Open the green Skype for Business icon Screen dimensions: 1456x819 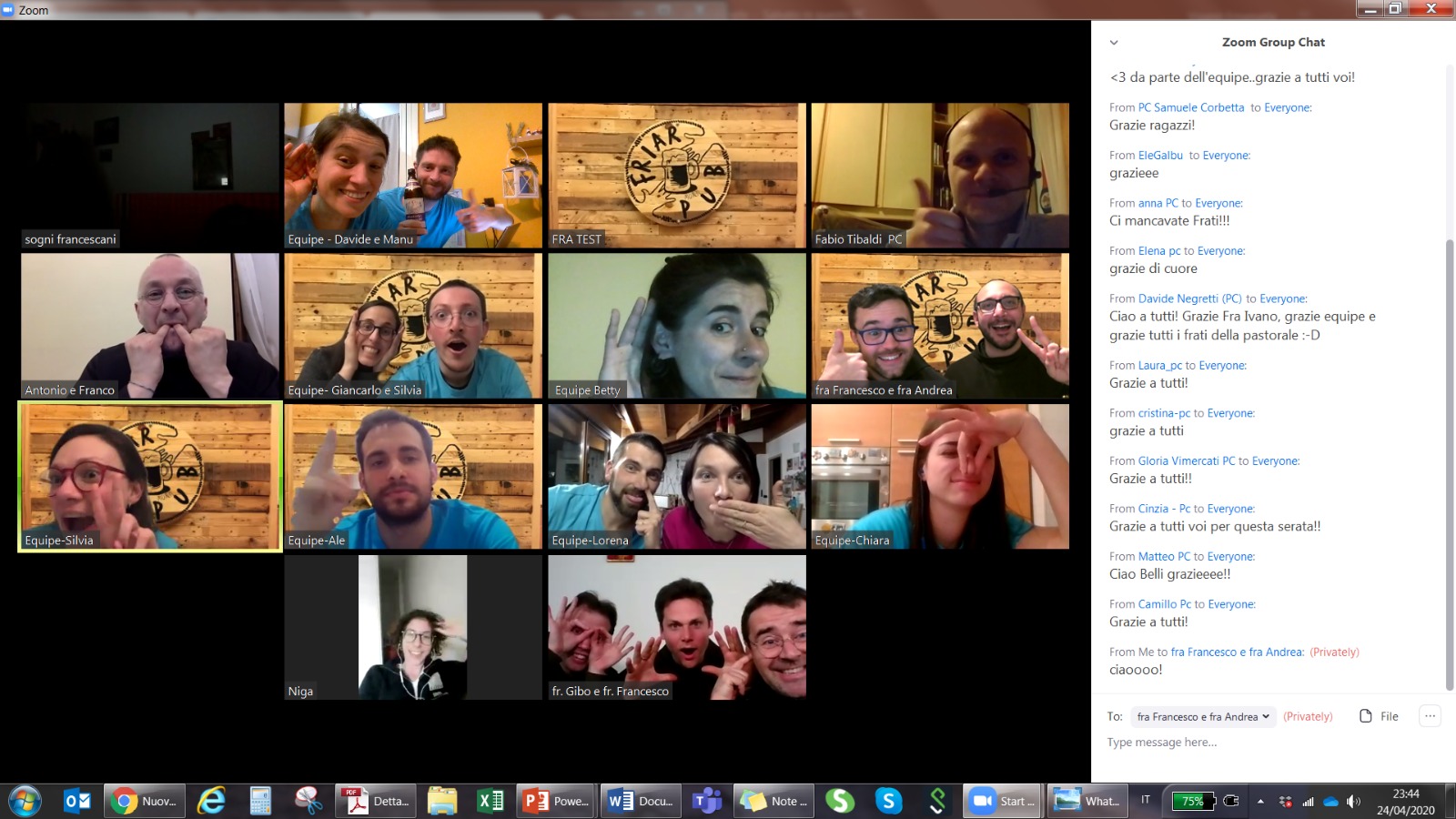[840, 801]
